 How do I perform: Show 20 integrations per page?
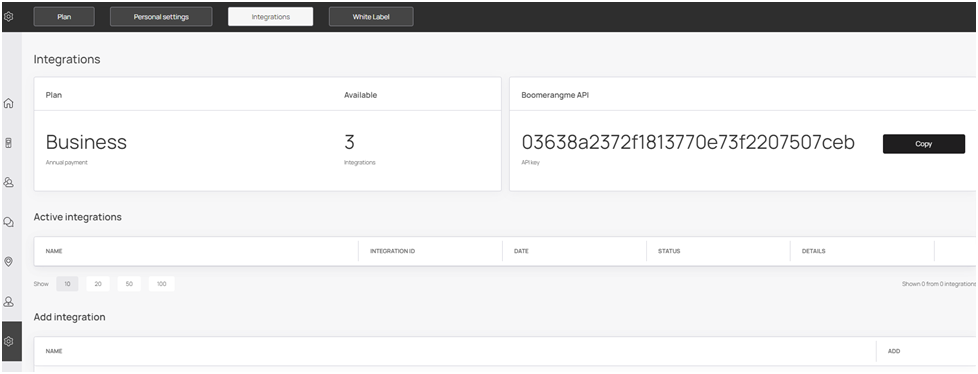click(x=98, y=284)
